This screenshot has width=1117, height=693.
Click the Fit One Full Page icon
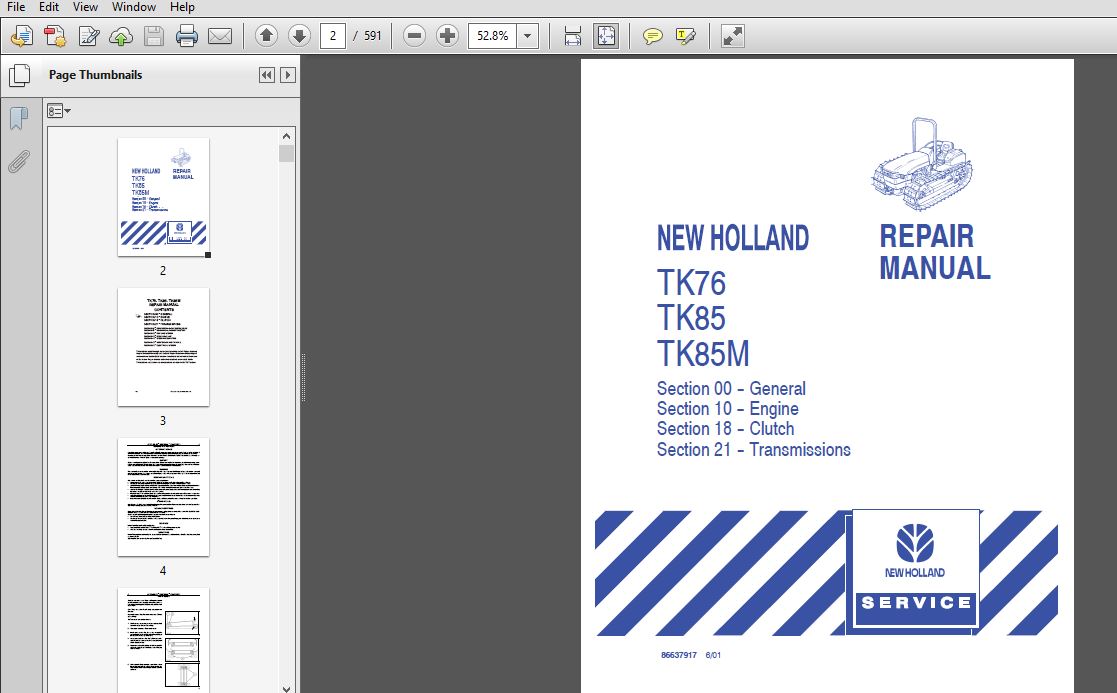coord(606,36)
